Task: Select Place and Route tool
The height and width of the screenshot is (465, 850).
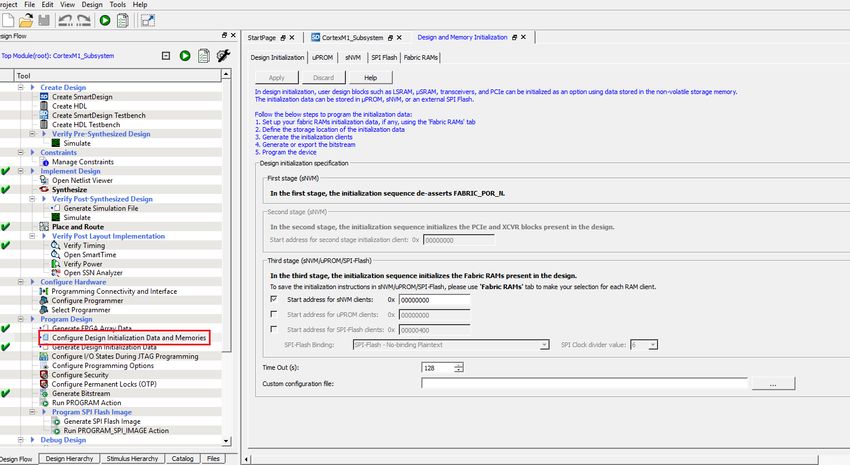Action: pyautogui.click(x=78, y=227)
